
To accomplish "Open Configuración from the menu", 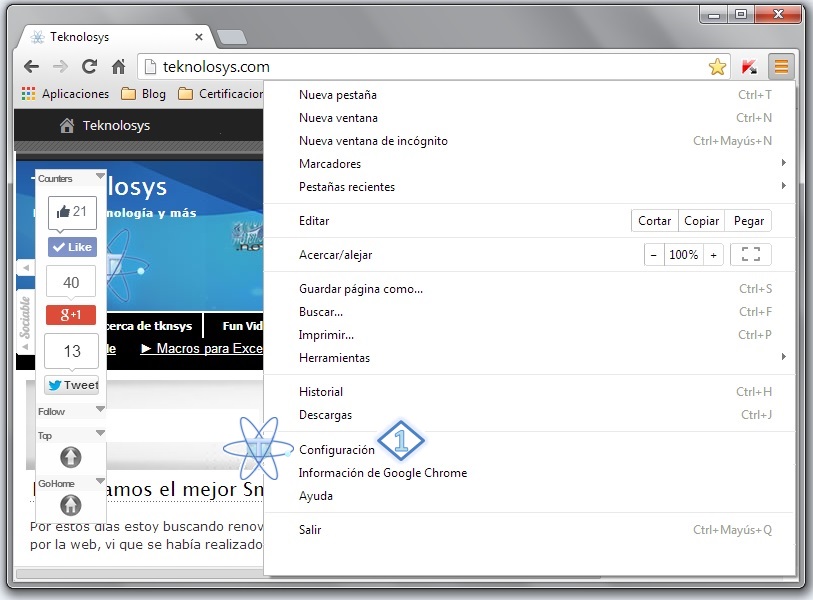I will [529, 450].
